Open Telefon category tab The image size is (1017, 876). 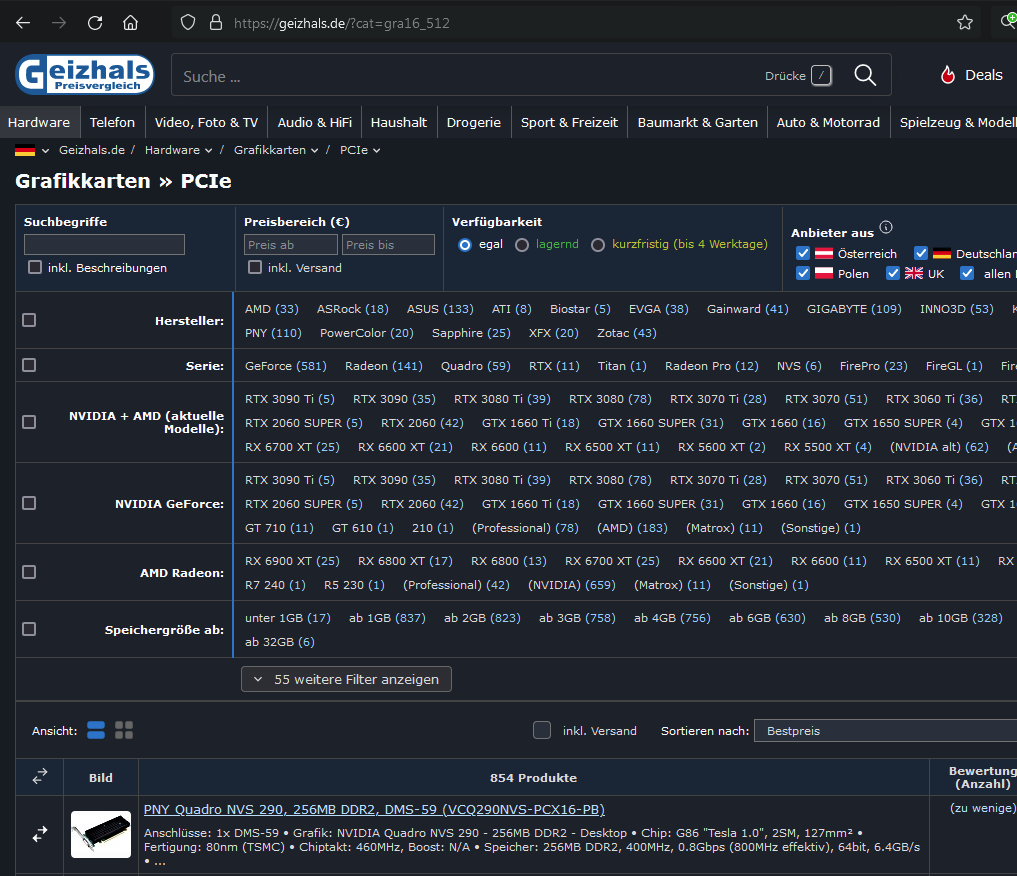click(x=112, y=123)
